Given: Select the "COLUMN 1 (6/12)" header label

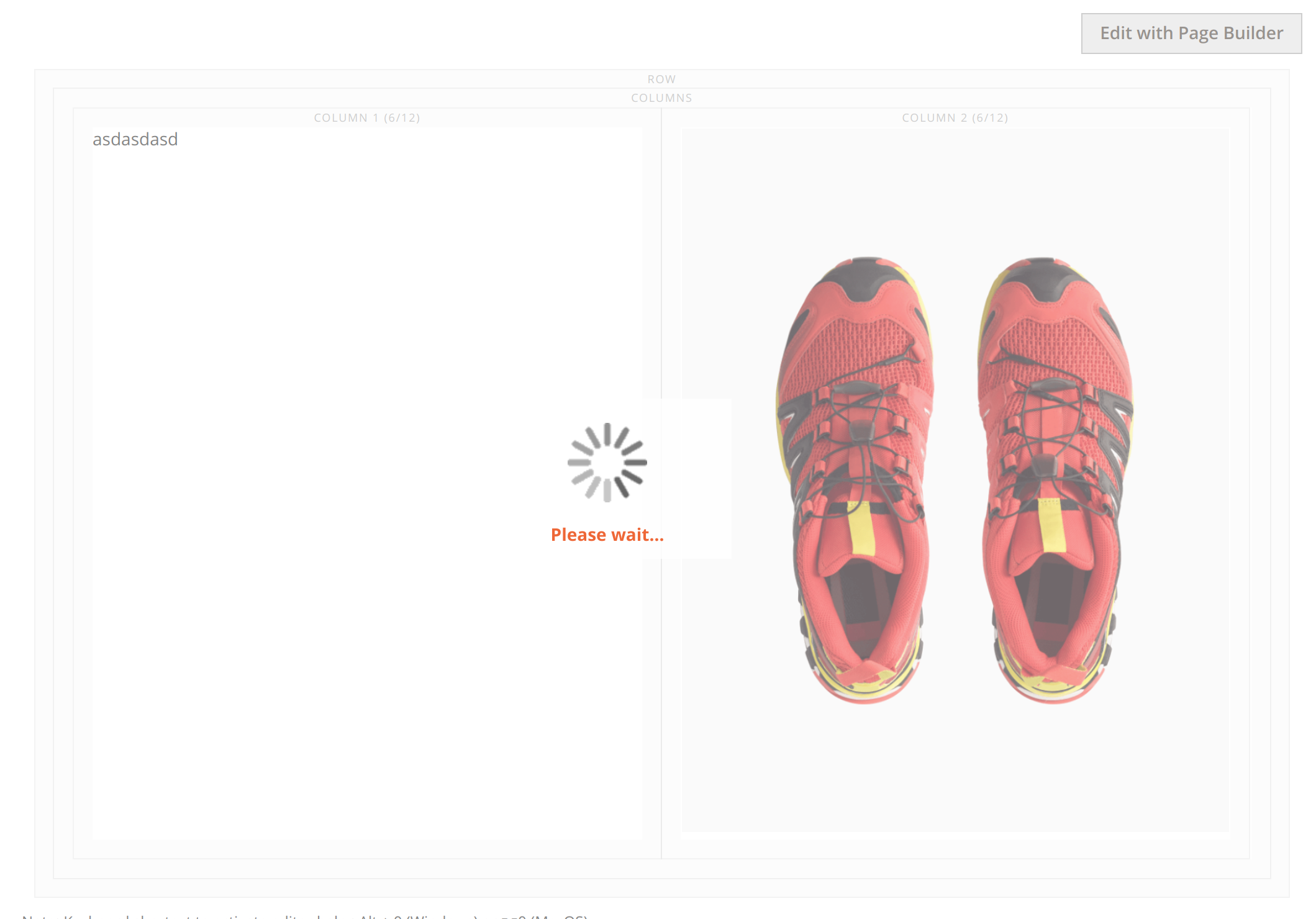Looking at the screenshot, I should point(366,117).
